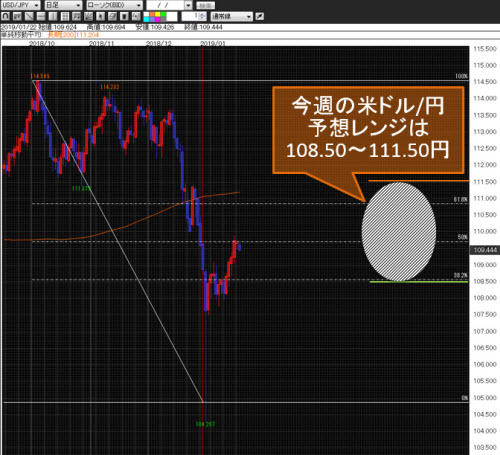Click the 61.8% Fibonacci level label
The image size is (500, 455).
pyautogui.click(x=461, y=199)
